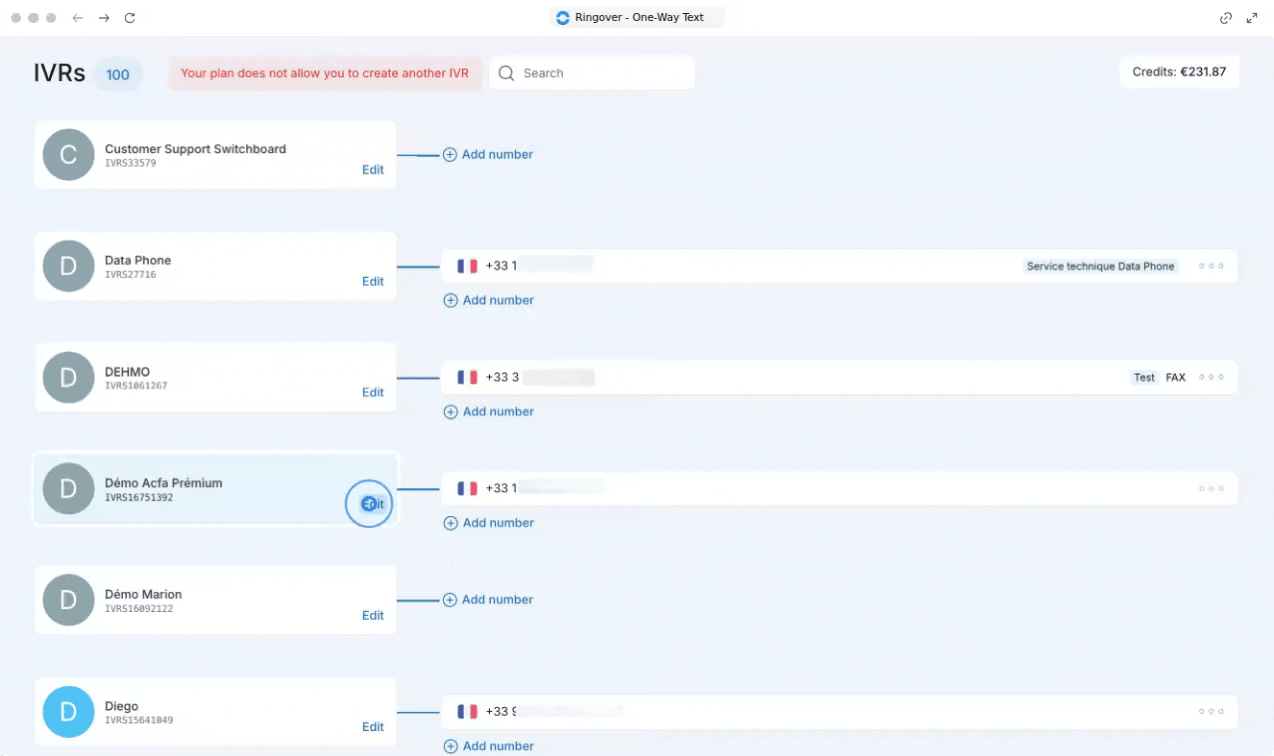Click the Démo Marion avatar circle
This screenshot has width=1274, height=756.
68,600
